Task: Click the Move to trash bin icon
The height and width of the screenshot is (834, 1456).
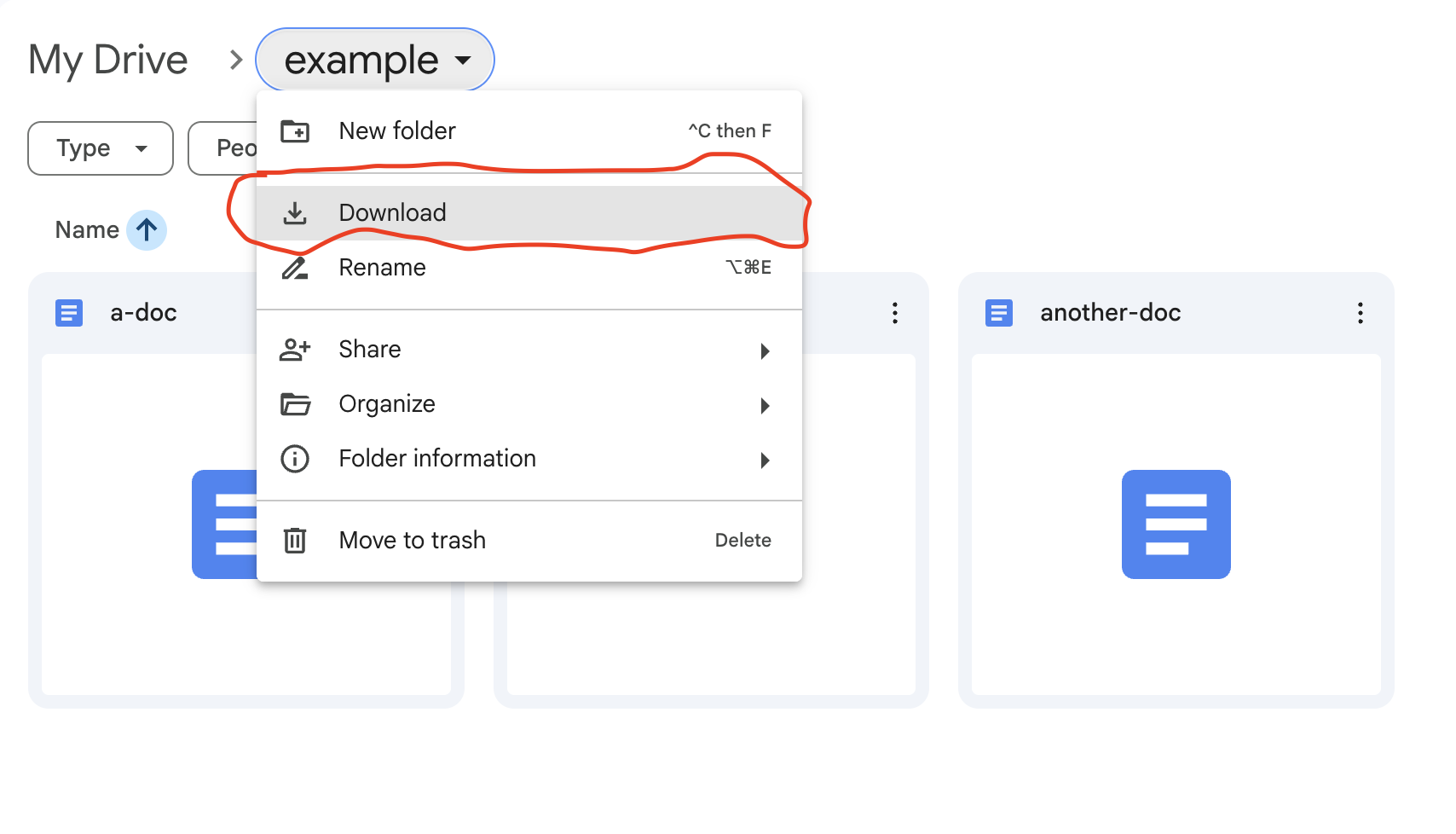Action: tap(295, 540)
